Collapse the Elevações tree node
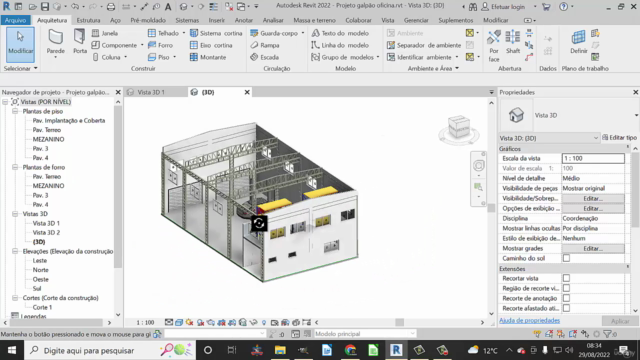 point(15,251)
